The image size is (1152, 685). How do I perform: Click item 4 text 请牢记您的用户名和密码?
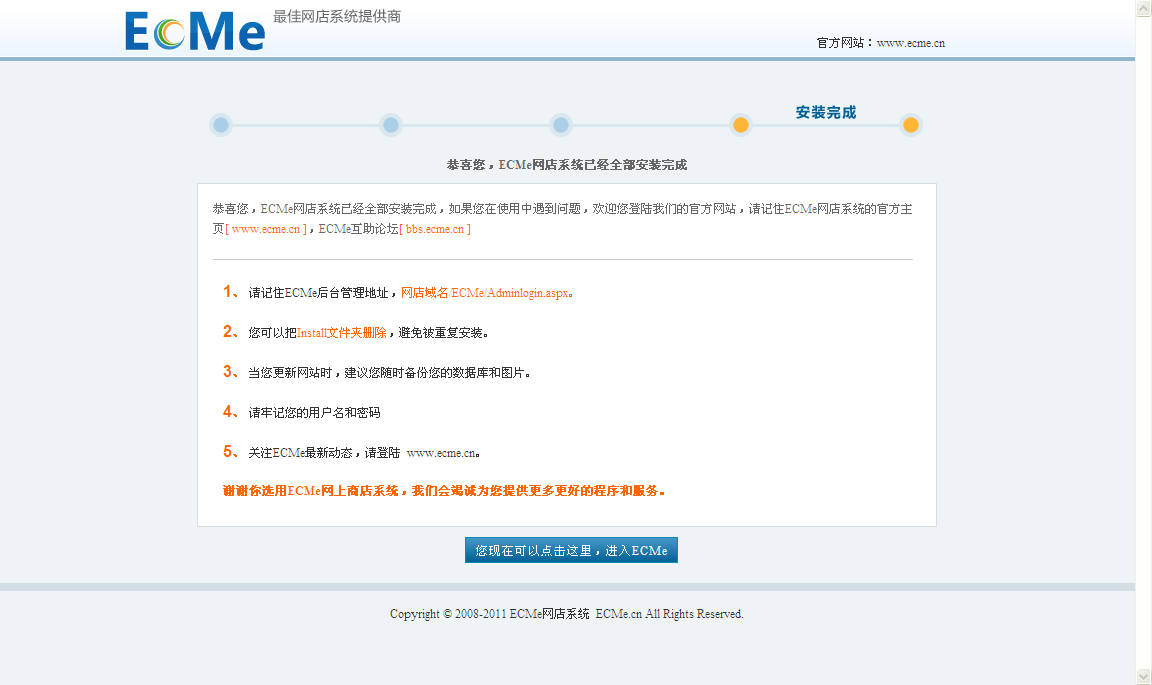tap(314, 412)
